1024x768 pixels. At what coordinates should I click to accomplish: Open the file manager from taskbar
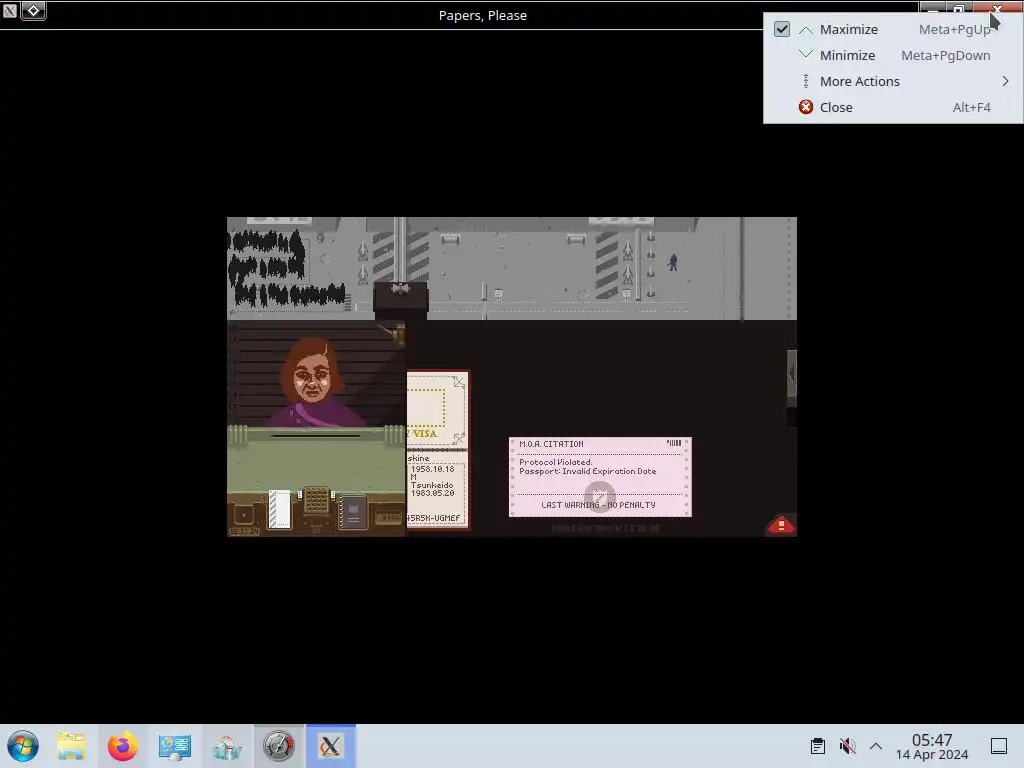[71, 746]
